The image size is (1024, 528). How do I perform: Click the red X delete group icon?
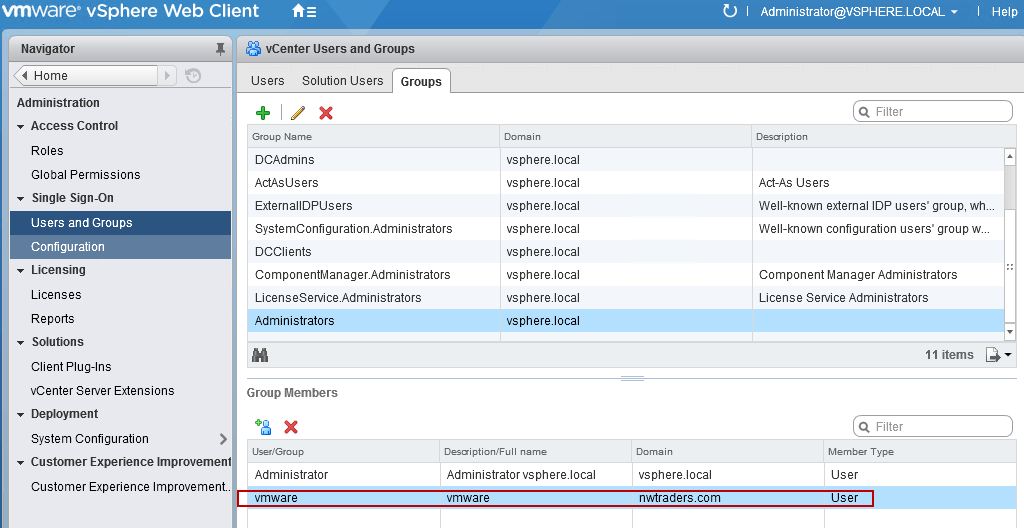[x=325, y=113]
